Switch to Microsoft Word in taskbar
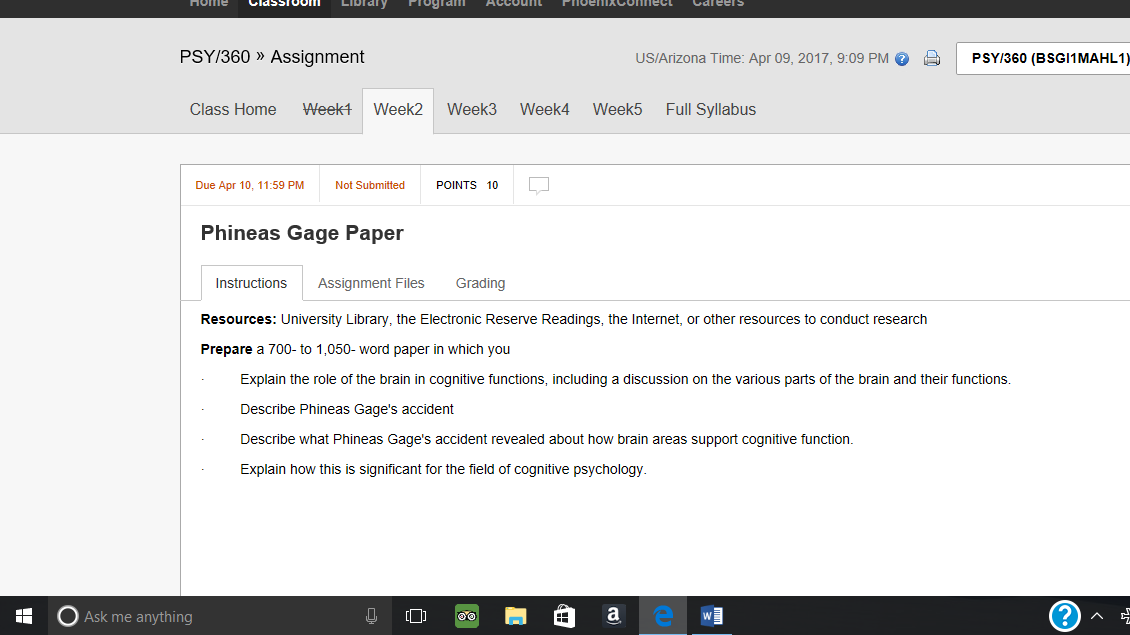Viewport: 1130px width, 635px height. 711,616
